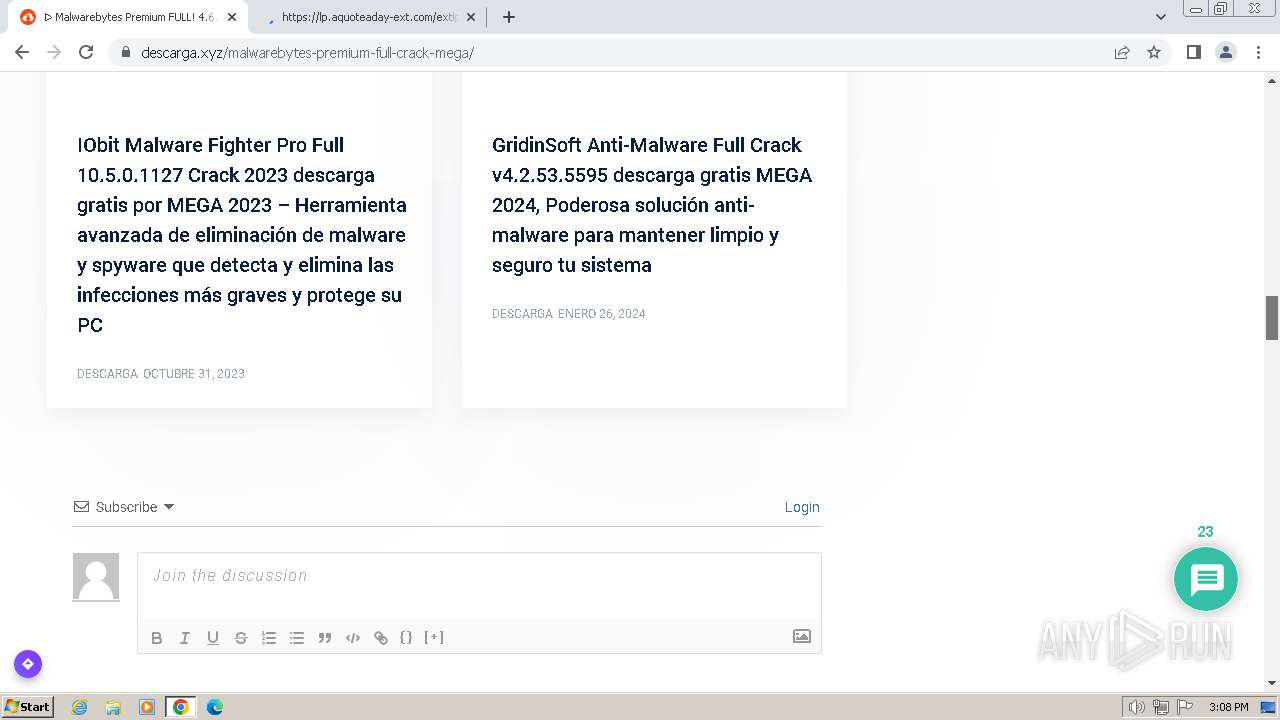Click the taskbar clock 3:08 PM
Image resolution: width=1280 pixels, height=720 pixels.
(1229, 707)
